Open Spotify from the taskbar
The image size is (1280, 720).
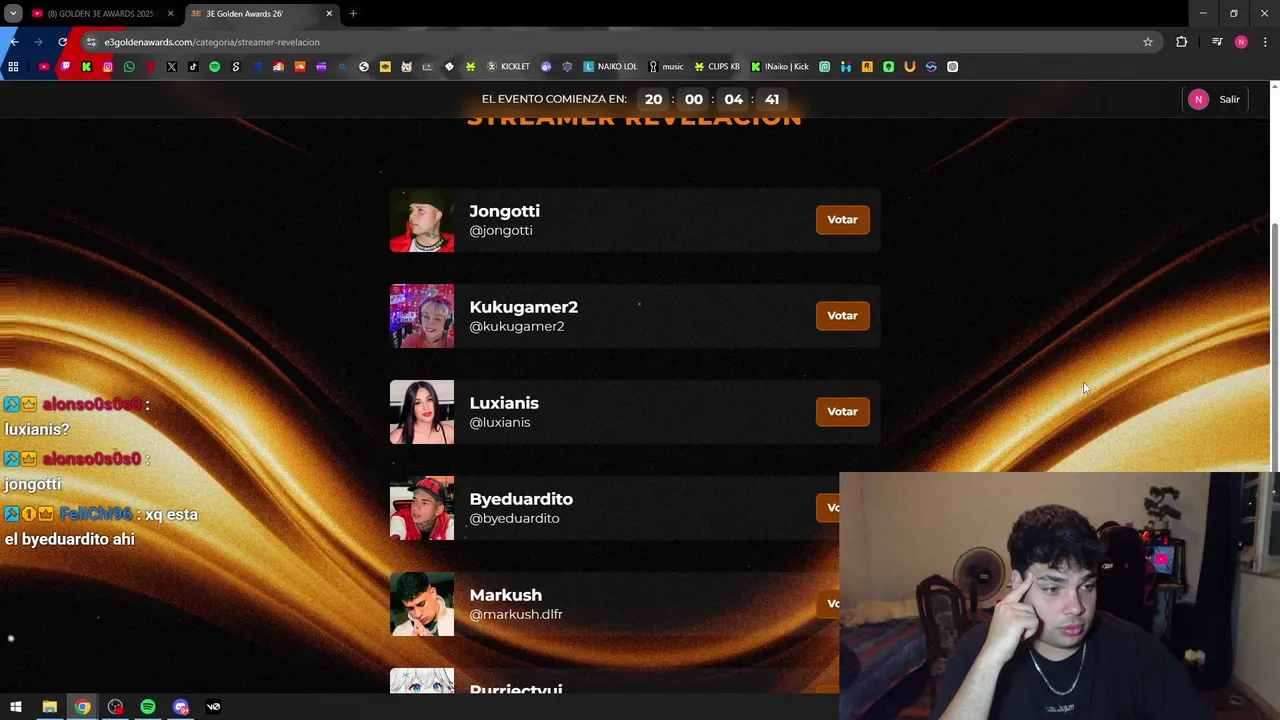pos(148,707)
